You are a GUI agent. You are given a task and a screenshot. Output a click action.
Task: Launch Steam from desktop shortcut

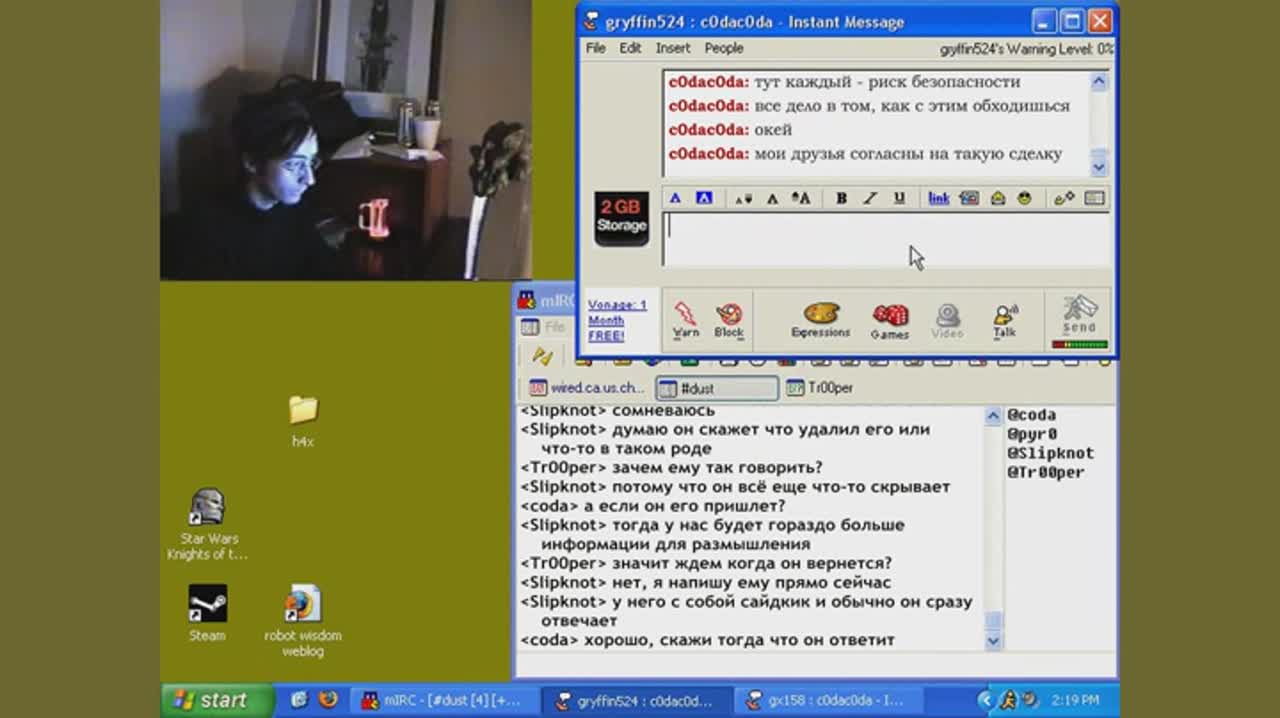click(x=207, y=604)
